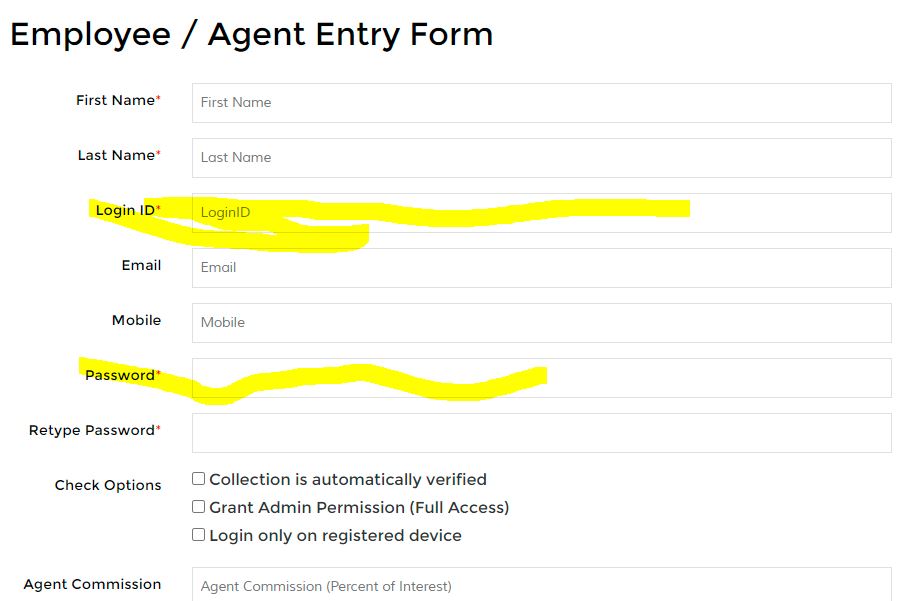Click the 'Login only on registered device' text
The height and width of the screenshot is (601, 904).
(x=336, y=536)
